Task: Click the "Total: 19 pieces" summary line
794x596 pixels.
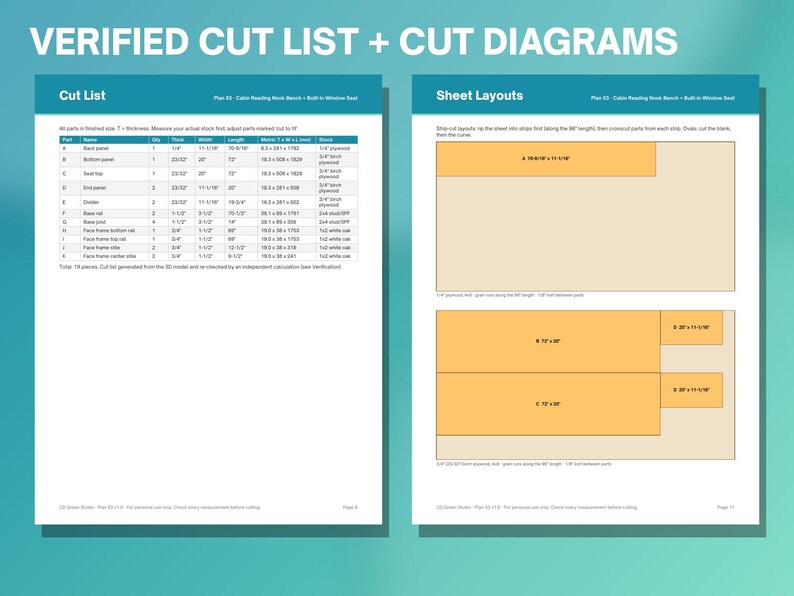Action: (201, 267)
